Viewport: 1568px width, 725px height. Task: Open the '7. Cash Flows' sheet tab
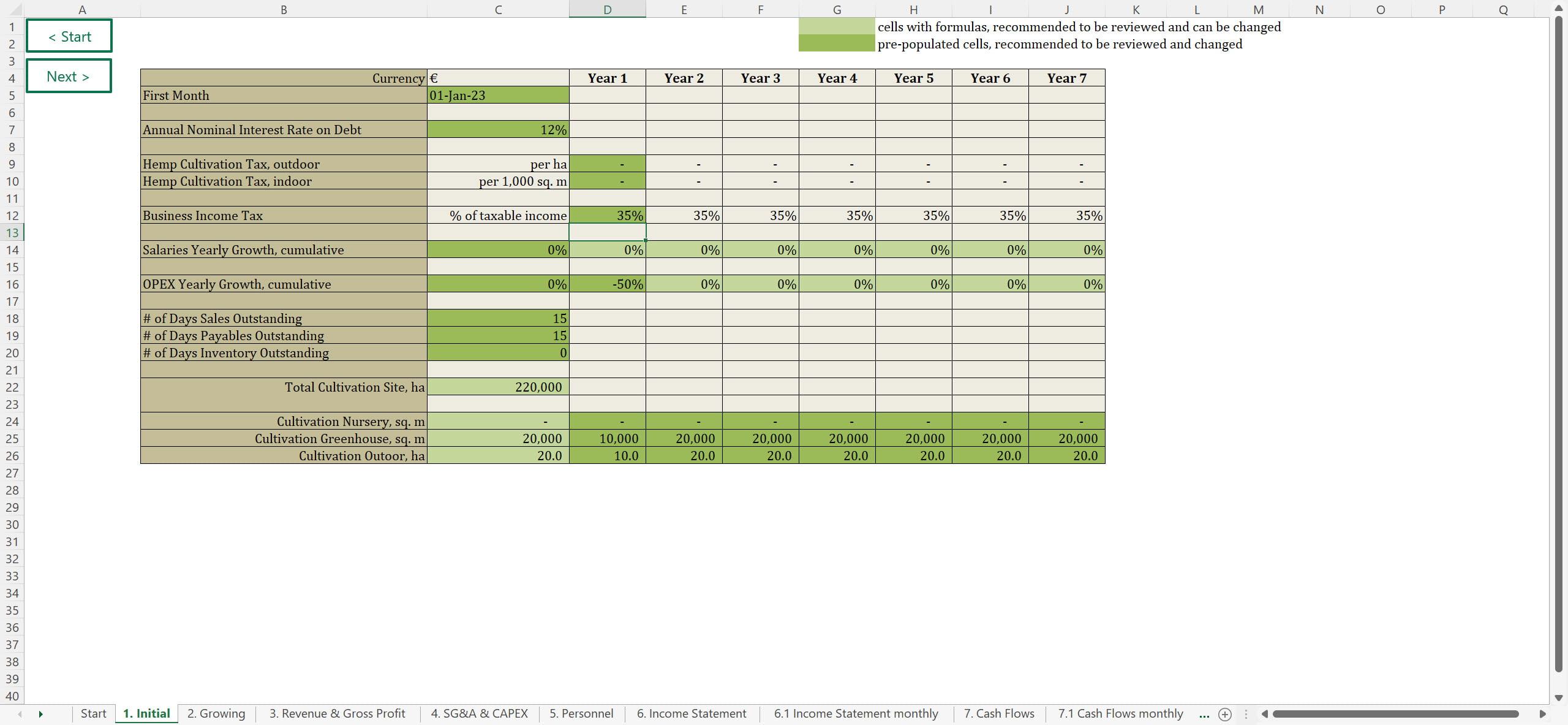point(998,713)
